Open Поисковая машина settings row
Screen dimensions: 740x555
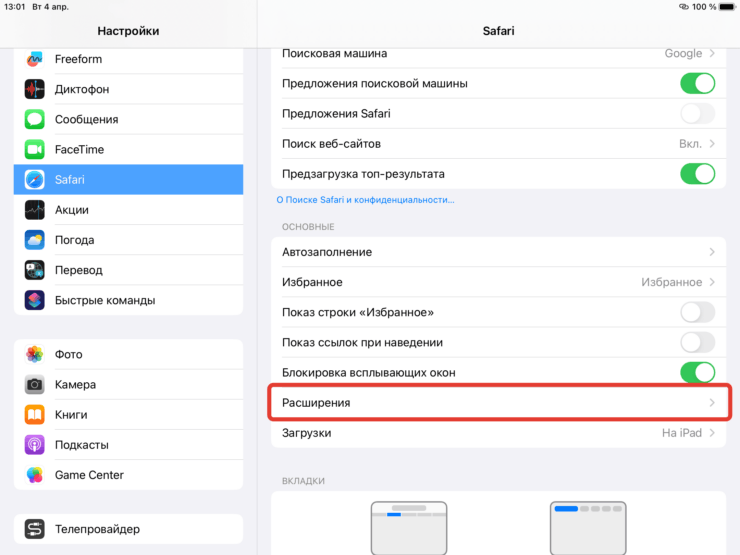tap(499, 56)
